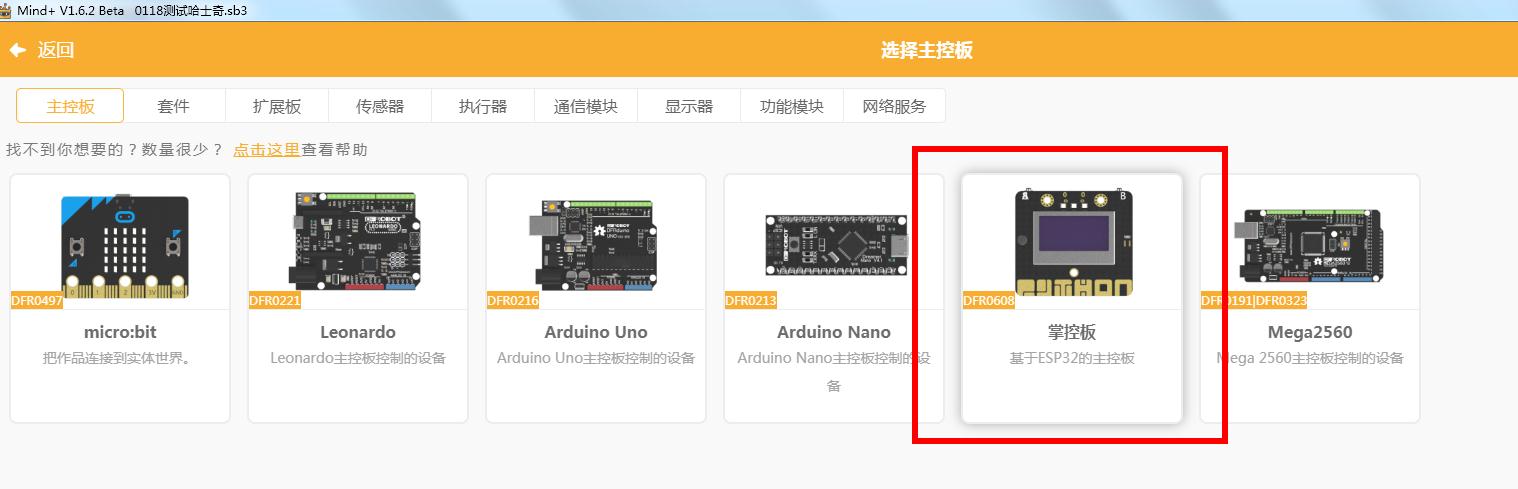Screen dimensions: 1518x489
Task: Click the Mind+ app icon in title bar
Action: pos(6,10)
